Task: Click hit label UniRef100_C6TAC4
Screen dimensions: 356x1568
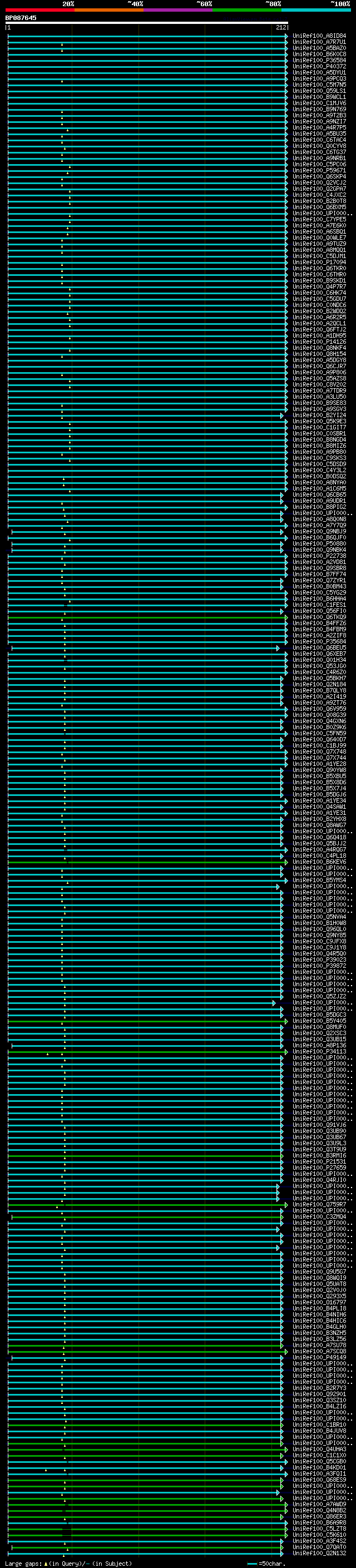Action: pyautogui.click(x=319, y=140)
